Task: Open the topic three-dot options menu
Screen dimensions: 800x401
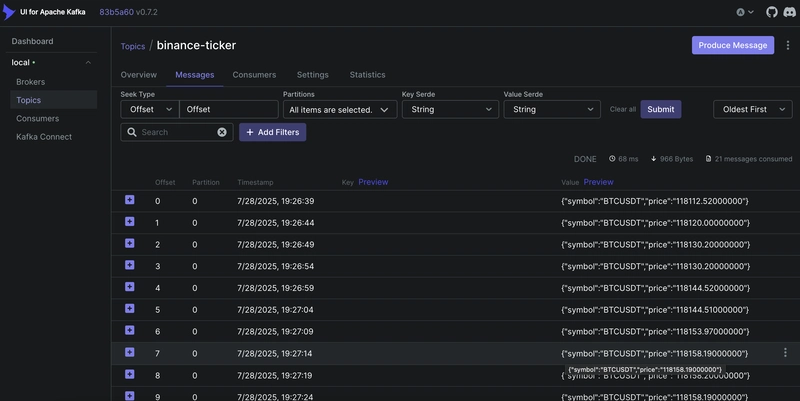Action: point(788,45)
